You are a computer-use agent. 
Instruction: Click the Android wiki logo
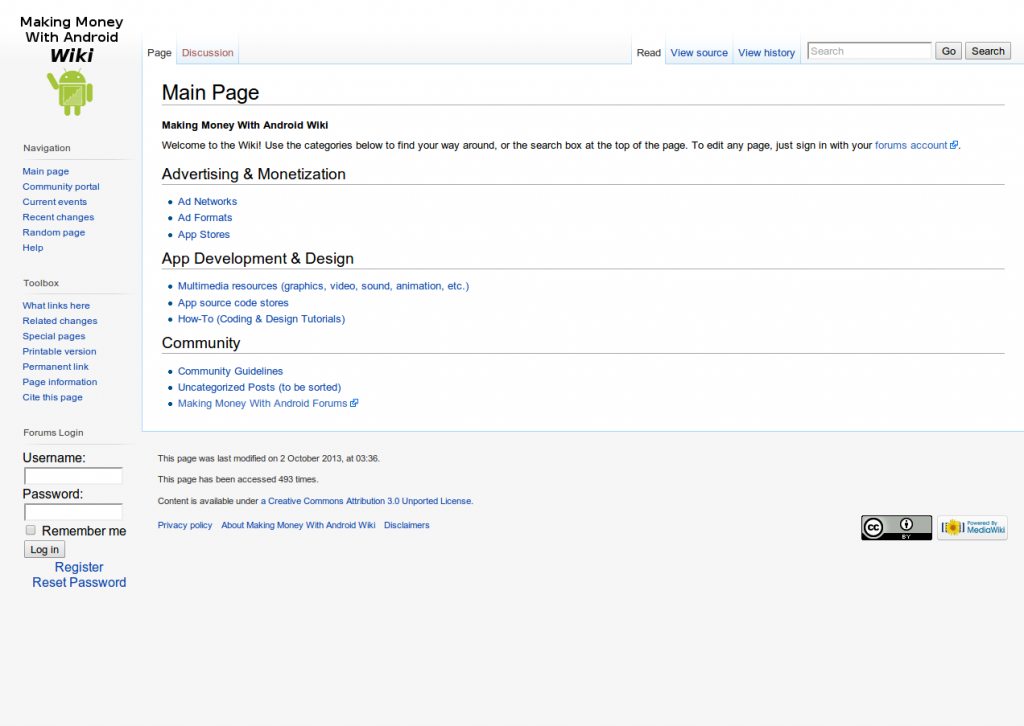click(x=71, y=65)
